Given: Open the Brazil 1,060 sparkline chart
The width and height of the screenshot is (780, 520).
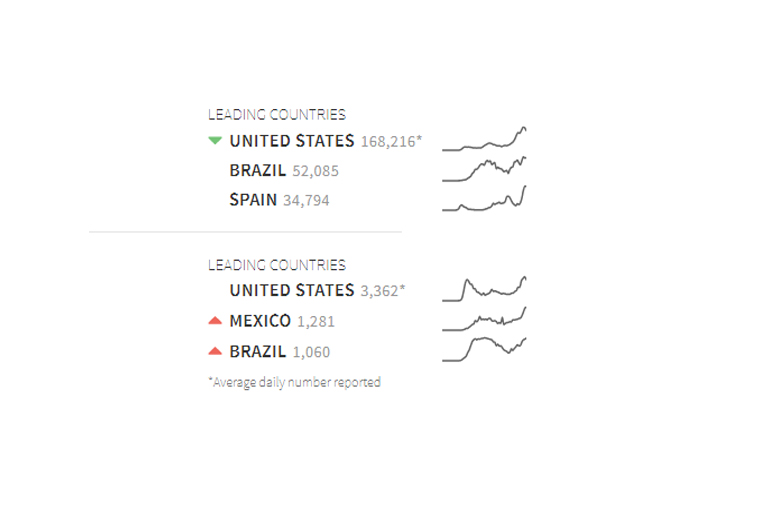Looking at the screenshot, I should tap(484, 349).
